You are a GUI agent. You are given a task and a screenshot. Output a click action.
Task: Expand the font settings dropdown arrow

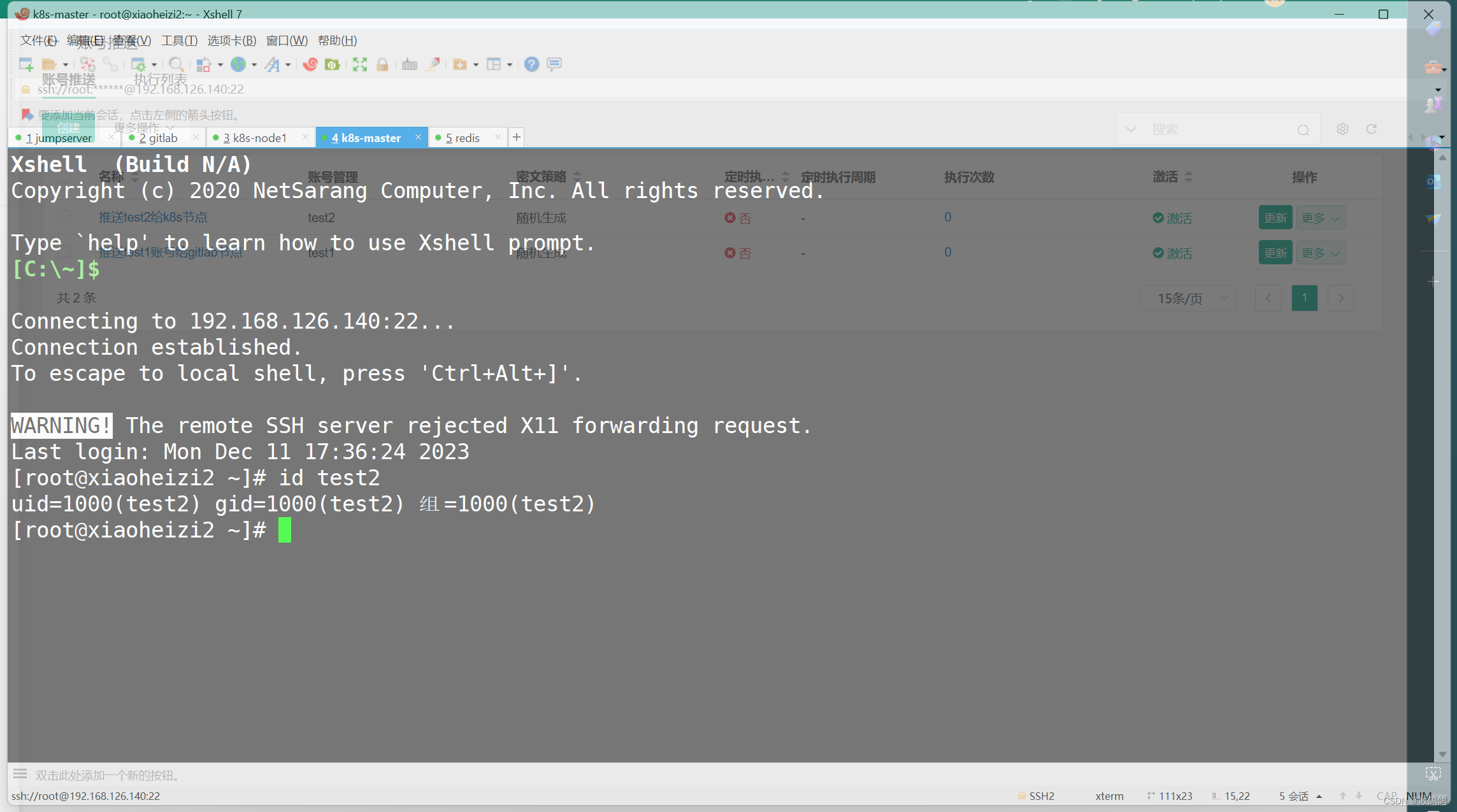288,65
